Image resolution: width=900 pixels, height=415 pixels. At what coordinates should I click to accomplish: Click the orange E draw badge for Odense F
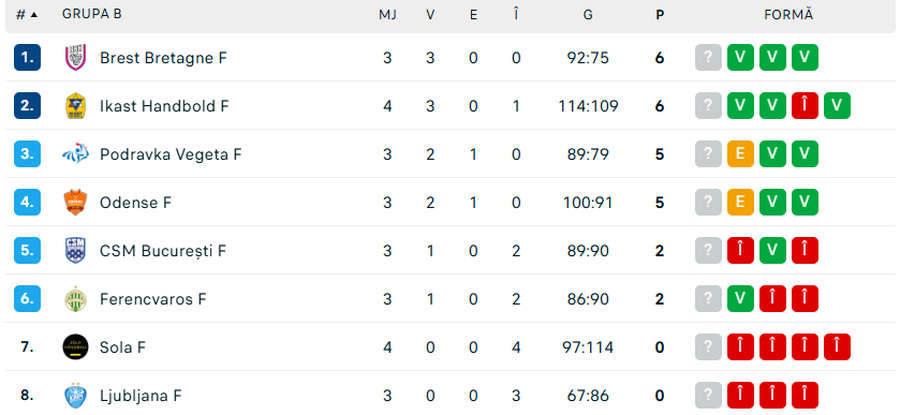(740, 202)
